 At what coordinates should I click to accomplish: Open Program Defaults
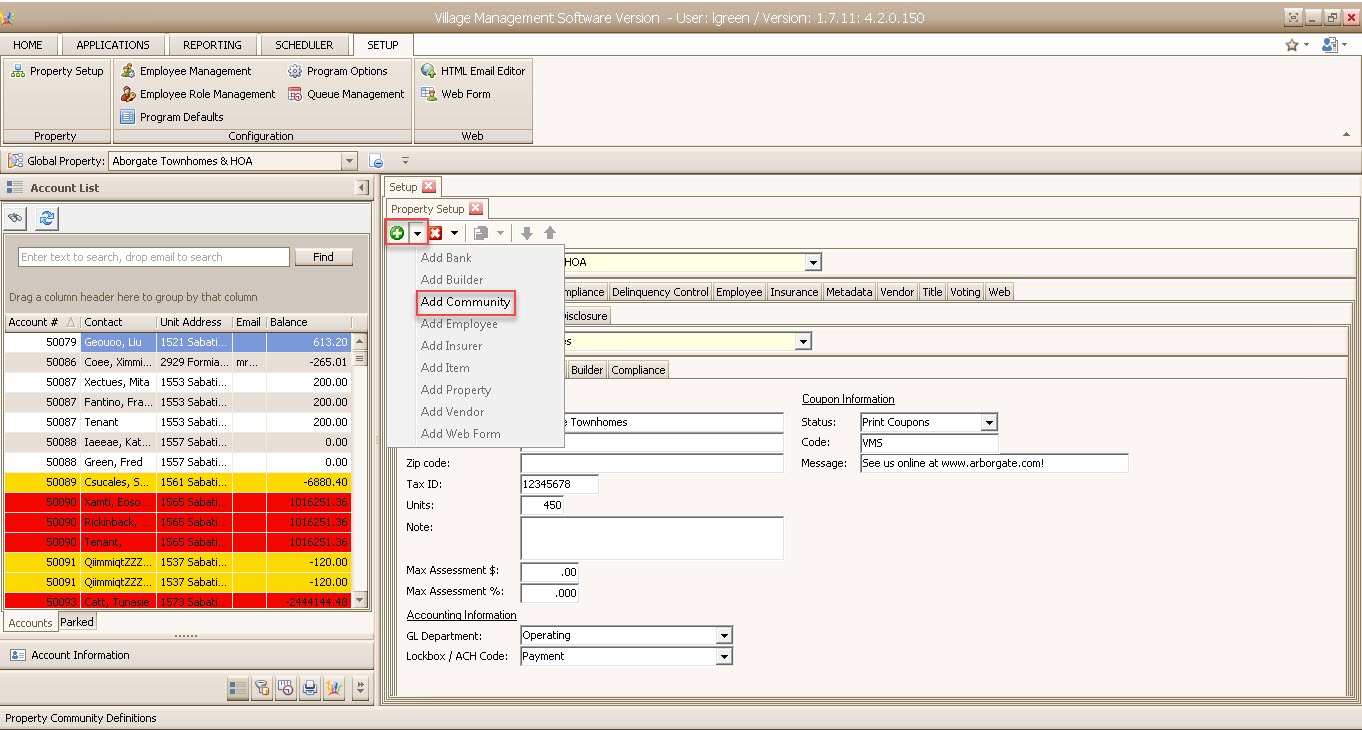point(172,117)
